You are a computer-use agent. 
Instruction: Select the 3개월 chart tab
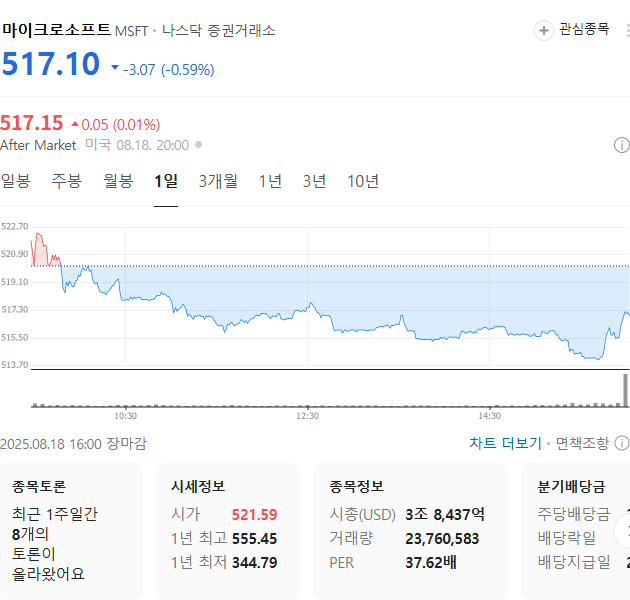[x=218, y=181]
